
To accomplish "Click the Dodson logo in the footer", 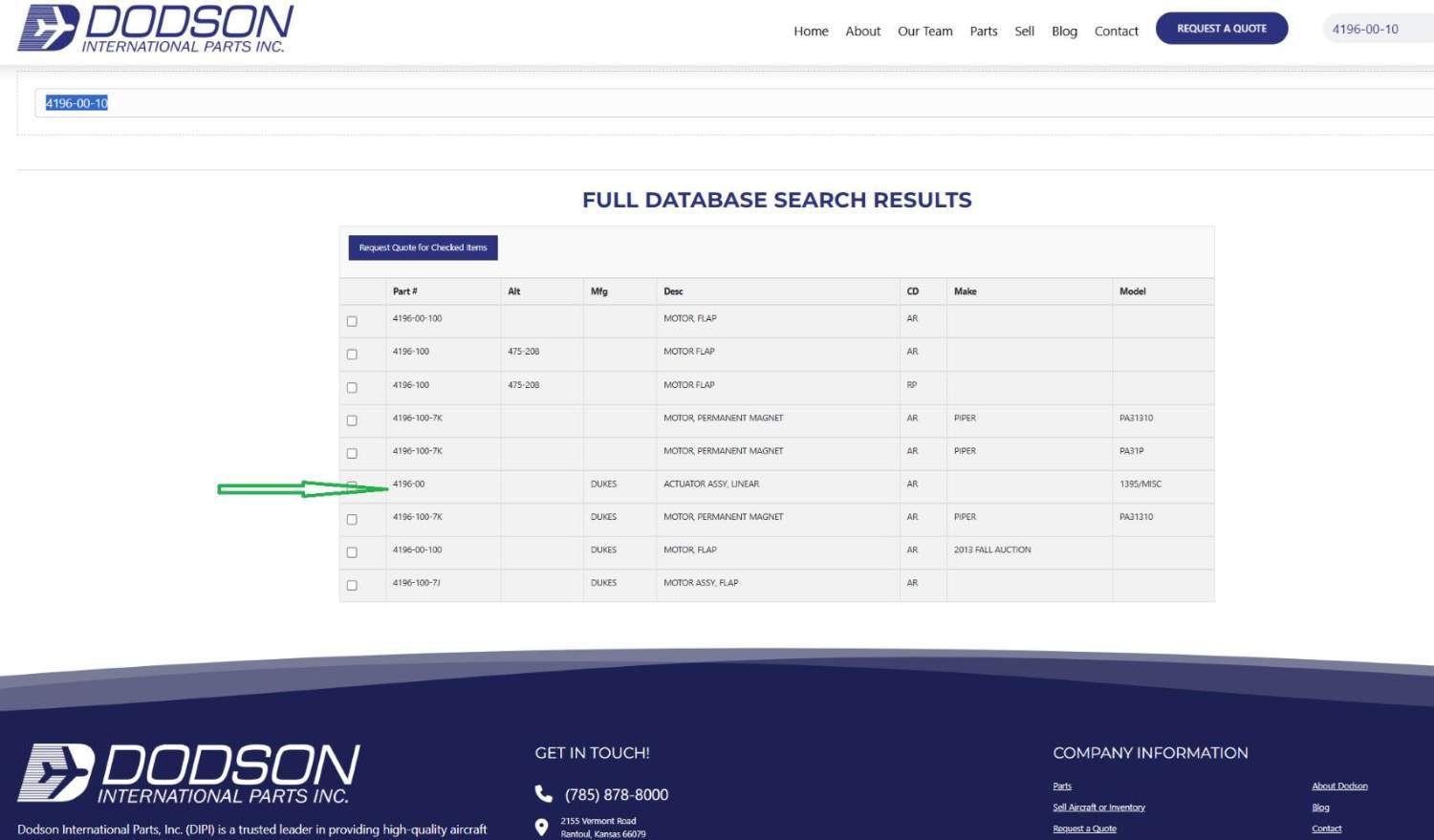I will (x=188, y=773).
